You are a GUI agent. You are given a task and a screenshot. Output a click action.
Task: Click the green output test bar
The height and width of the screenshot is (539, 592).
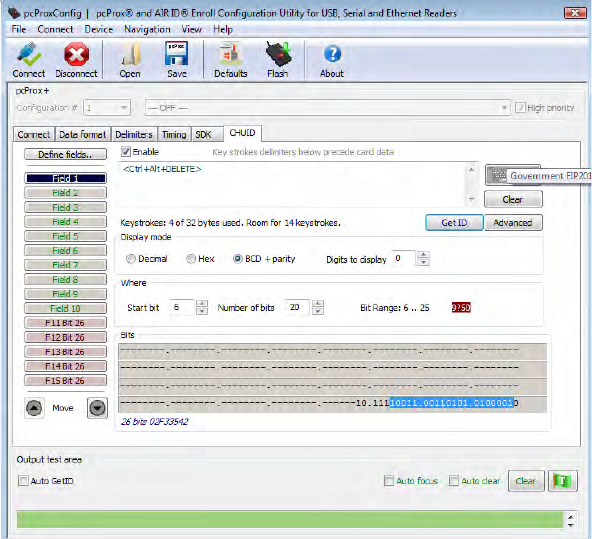[290, 520]
